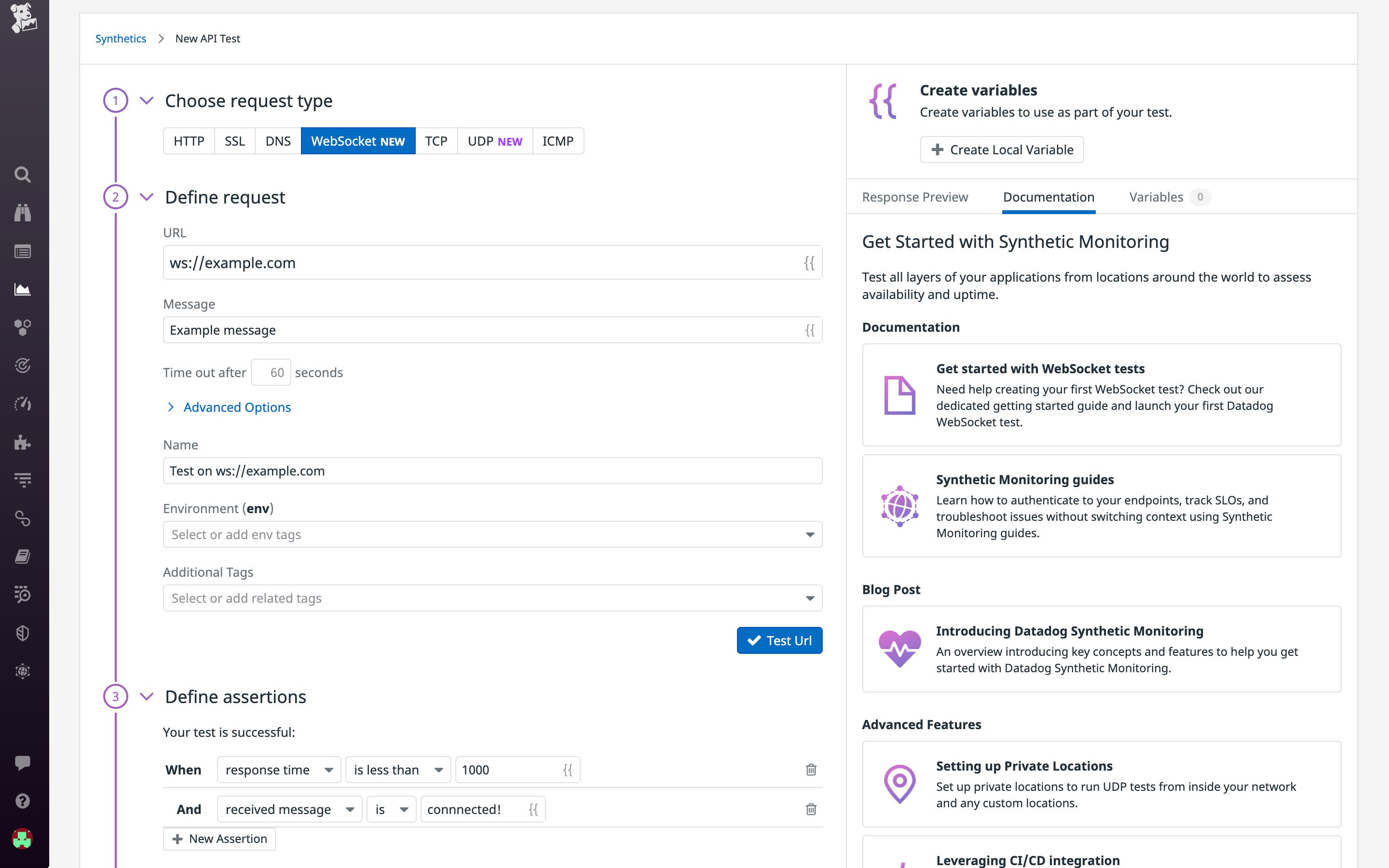Switch request type to ICMP

pos(558,141)
